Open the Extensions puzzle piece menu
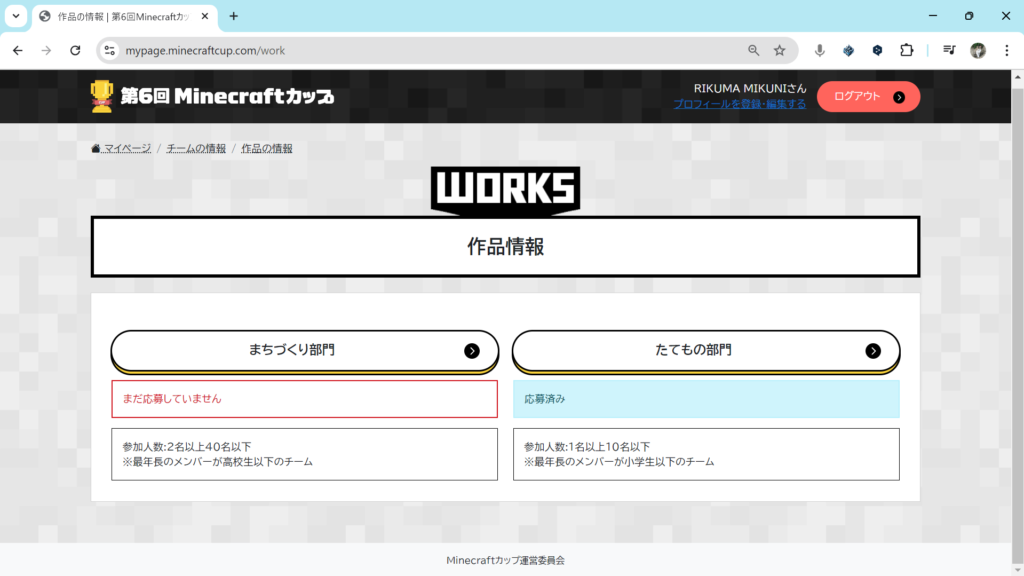1024x576 pixels. coord(907,51)
